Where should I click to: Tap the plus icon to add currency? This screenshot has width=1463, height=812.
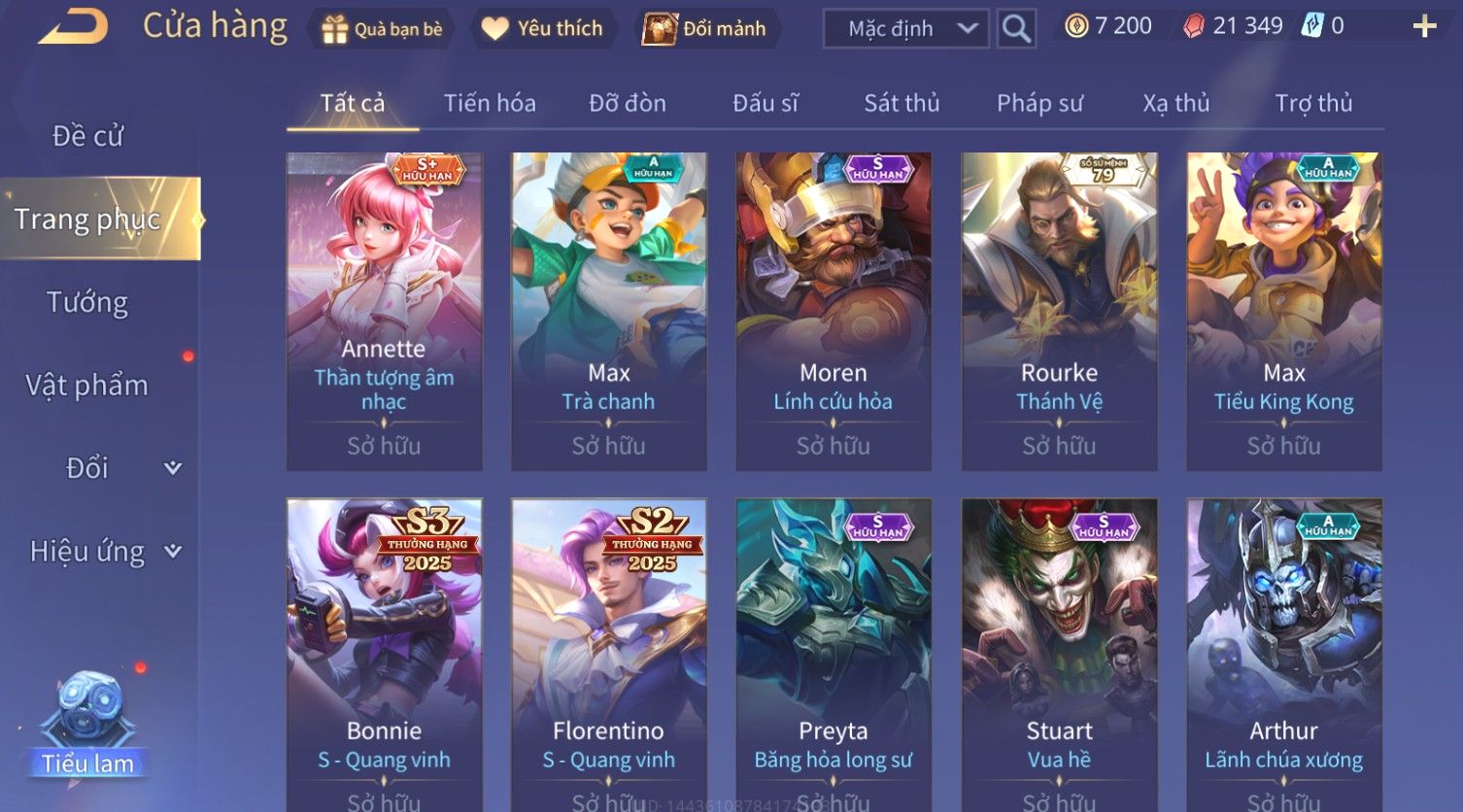[1424, 26]
